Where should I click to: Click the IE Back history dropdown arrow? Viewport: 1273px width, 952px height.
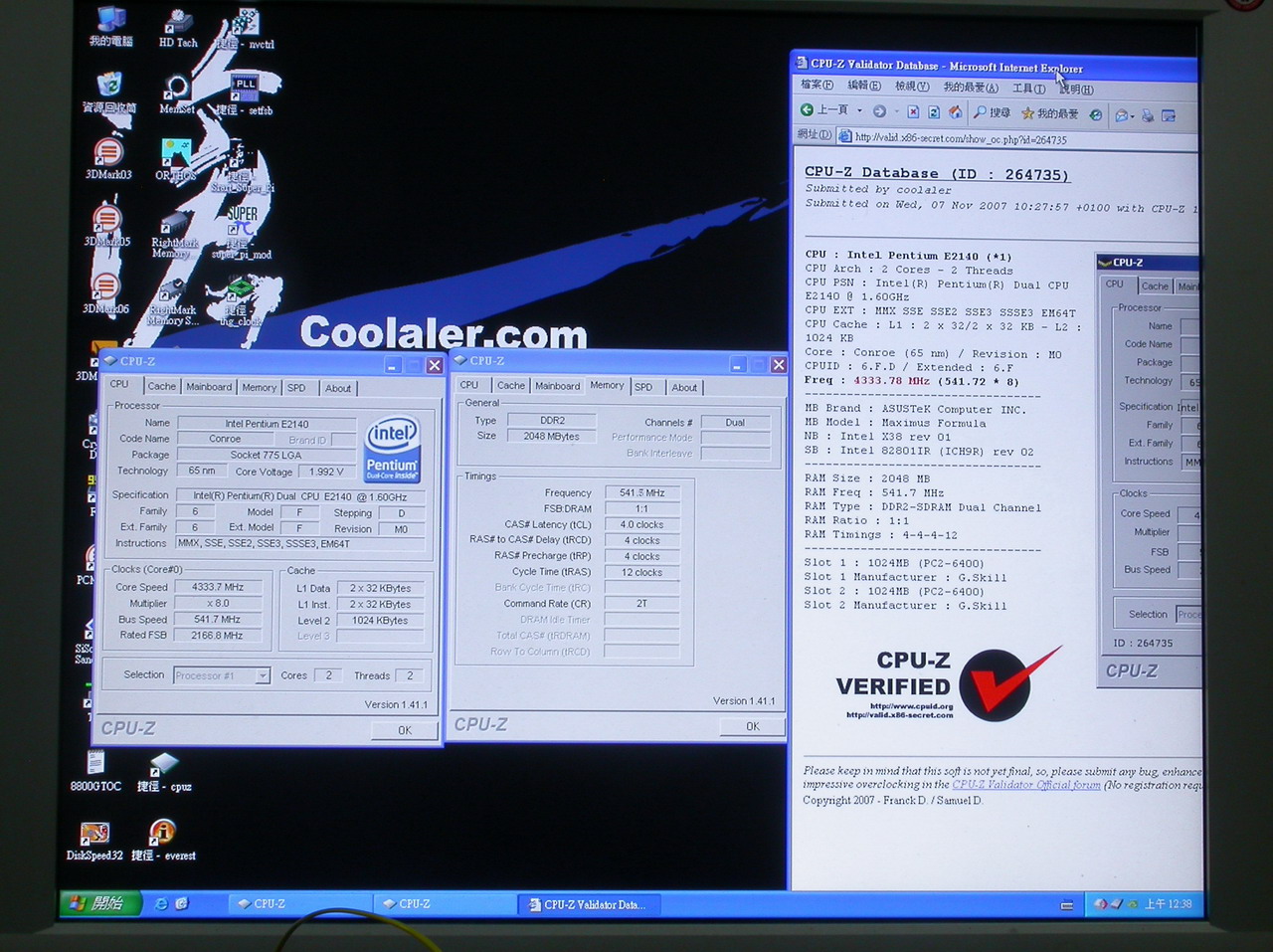click(x=859, y=111)
